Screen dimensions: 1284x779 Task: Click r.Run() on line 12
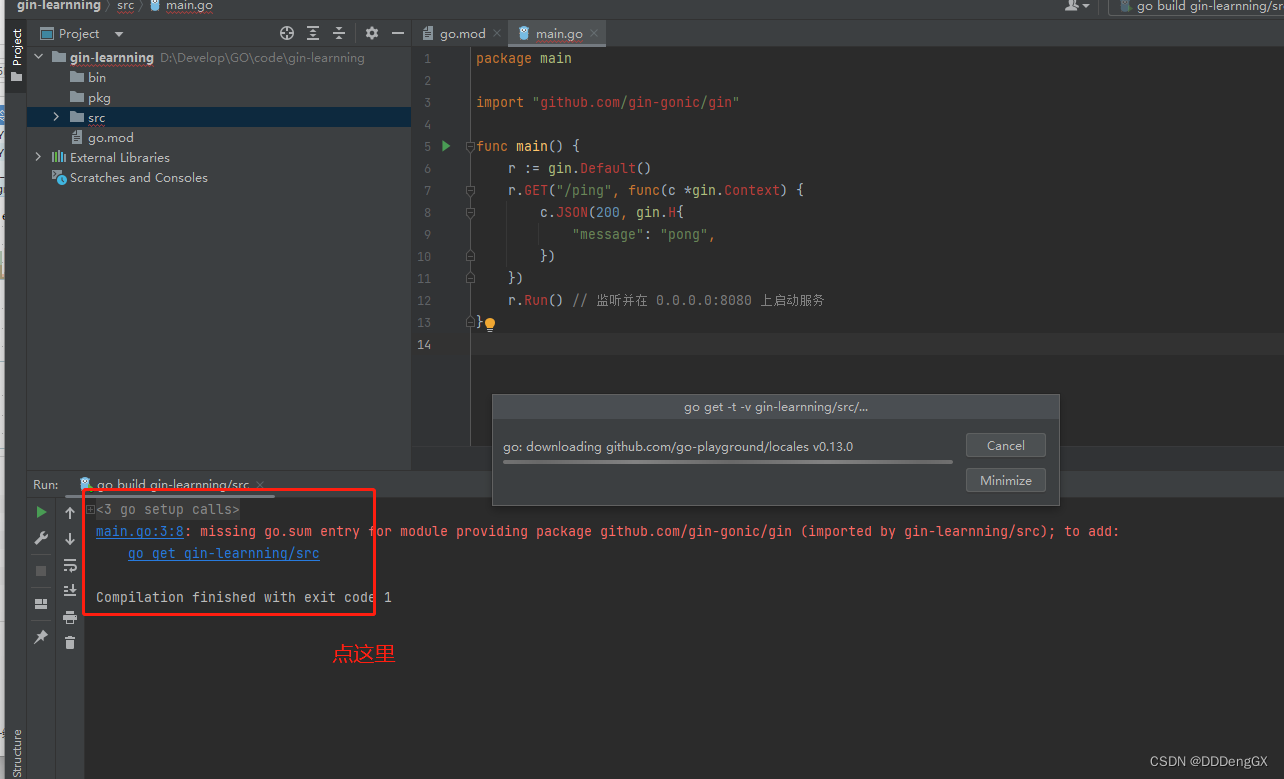pyautogui.click(x=536, y=300)
